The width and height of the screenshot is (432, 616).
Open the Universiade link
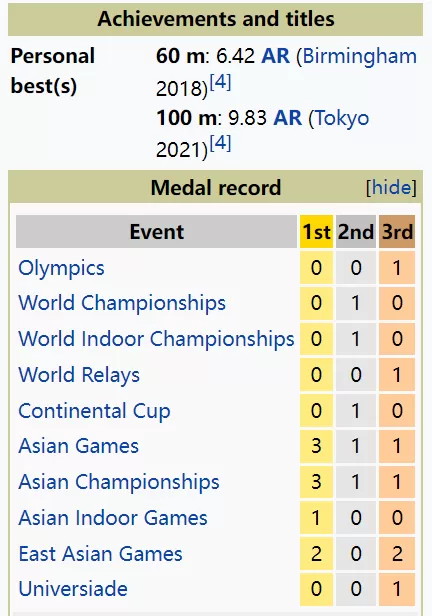[x=73, y=589]
